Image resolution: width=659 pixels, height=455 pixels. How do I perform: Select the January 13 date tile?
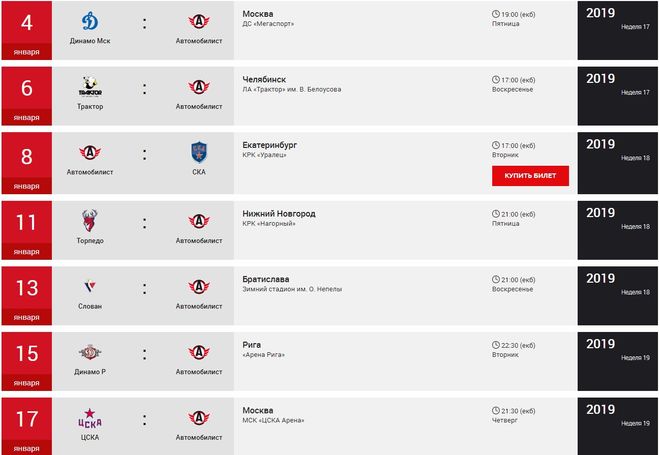(28, 294)
